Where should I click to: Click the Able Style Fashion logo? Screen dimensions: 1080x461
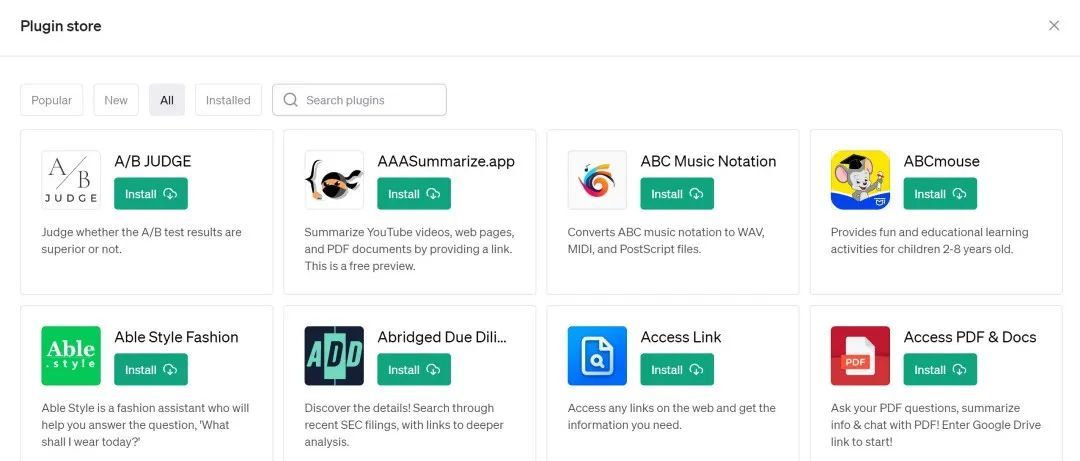(x=71, y=356)
